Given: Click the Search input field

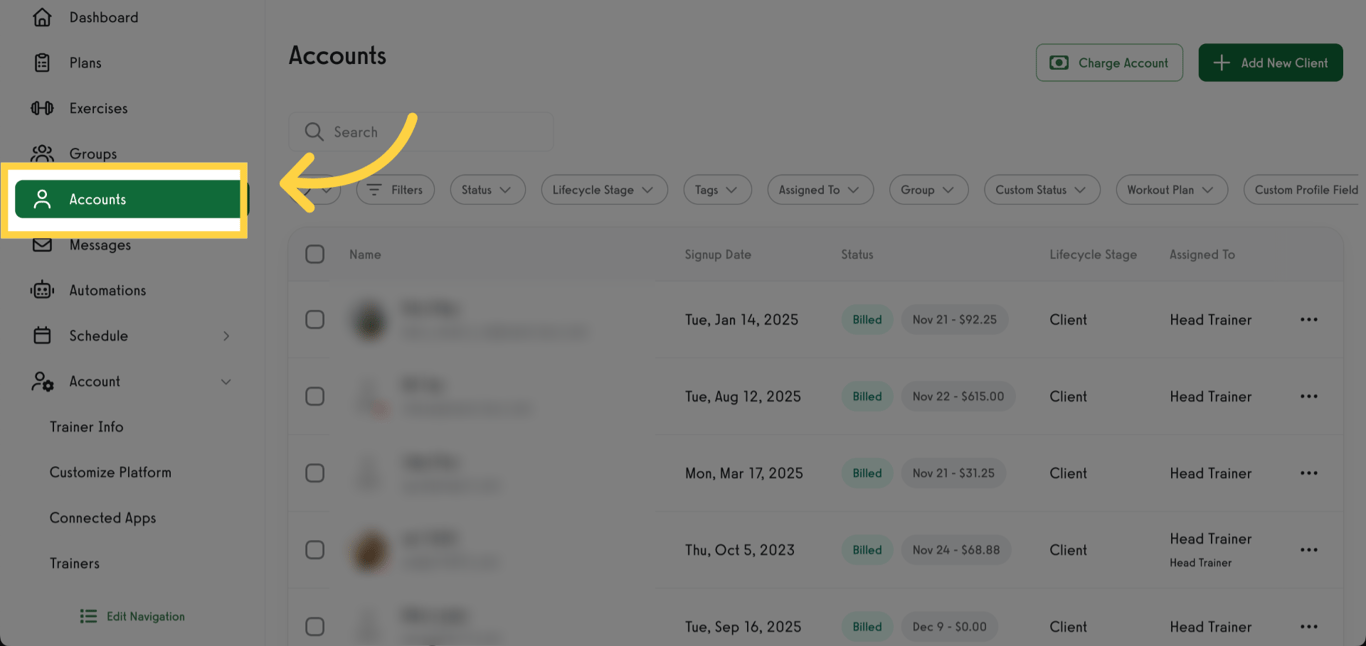Looking at the screenshot, I should 430,132.
